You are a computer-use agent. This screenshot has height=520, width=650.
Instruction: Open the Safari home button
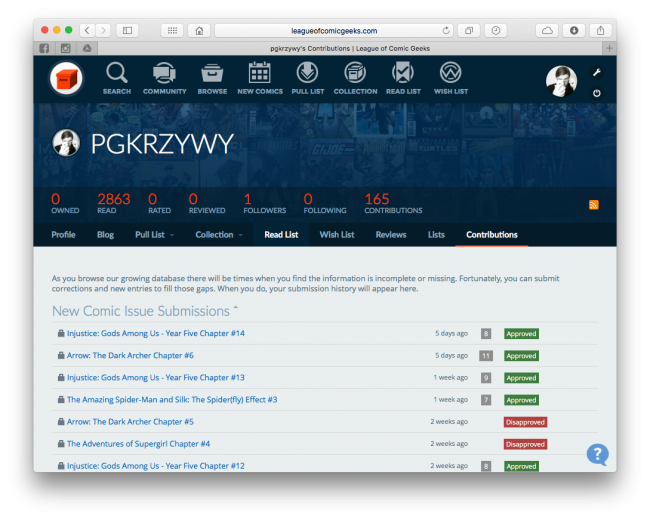[199, 31]
